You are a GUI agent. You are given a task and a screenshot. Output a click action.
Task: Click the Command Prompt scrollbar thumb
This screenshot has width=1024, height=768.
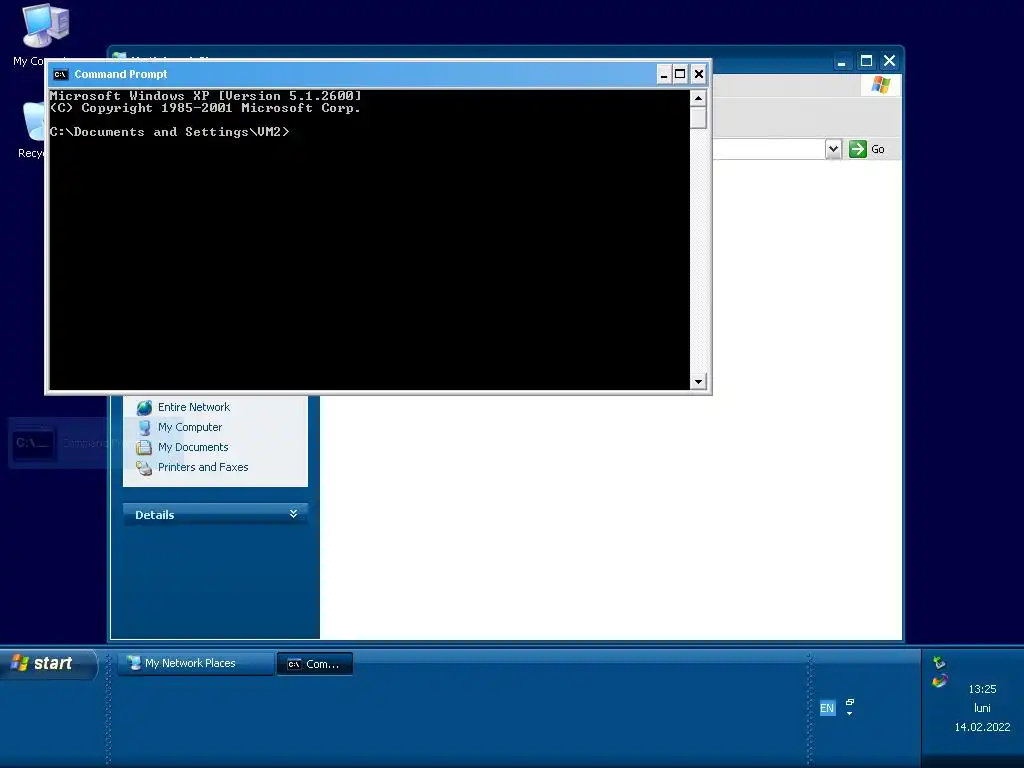pyautogui.click(x=698, y=118)
